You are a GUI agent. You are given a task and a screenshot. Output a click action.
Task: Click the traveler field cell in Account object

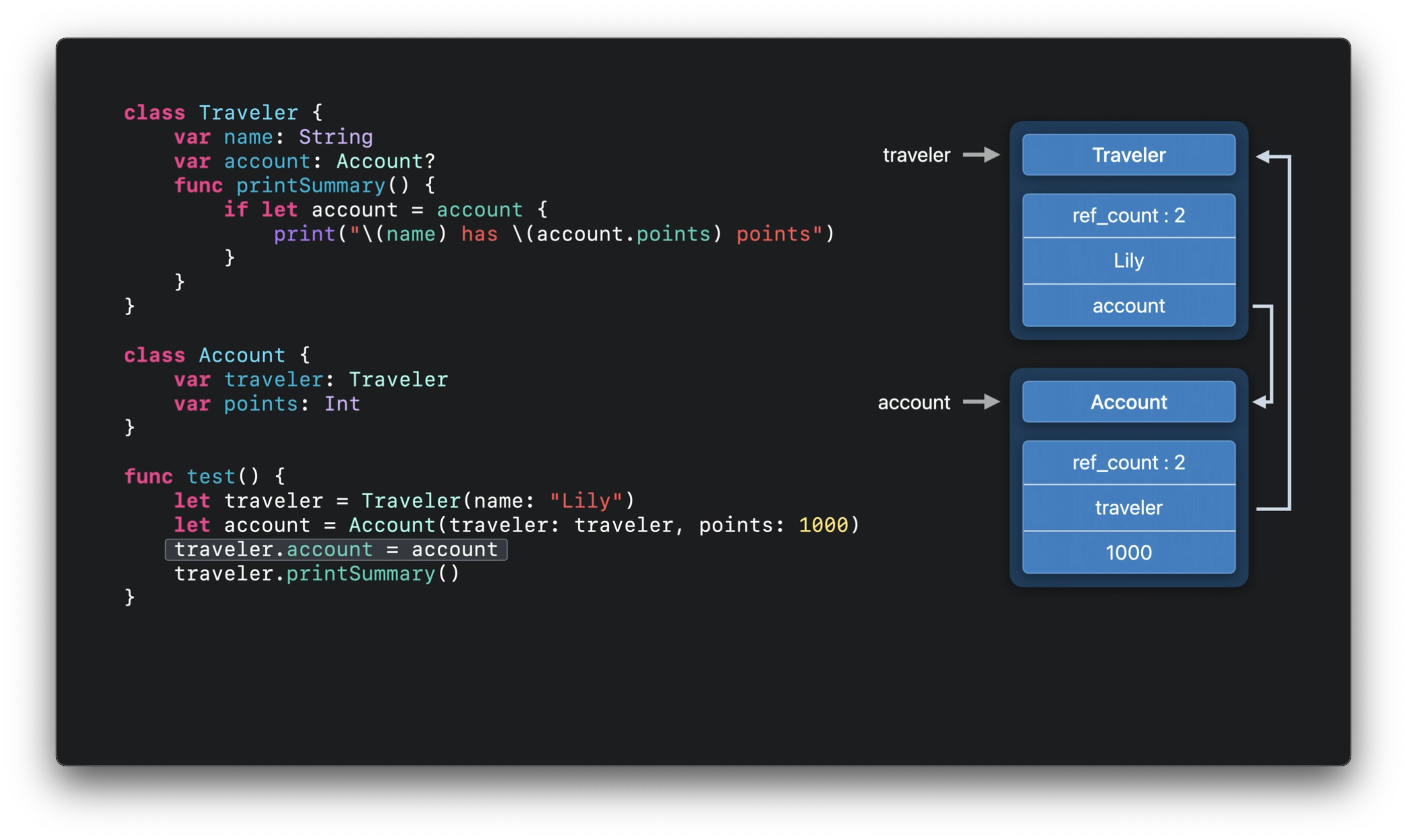(x=1128, y=508)
